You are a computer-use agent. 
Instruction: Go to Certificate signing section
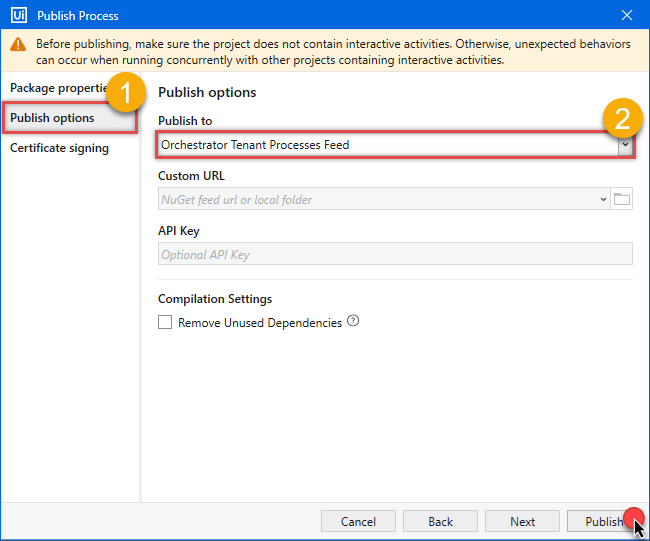[59, 148]
